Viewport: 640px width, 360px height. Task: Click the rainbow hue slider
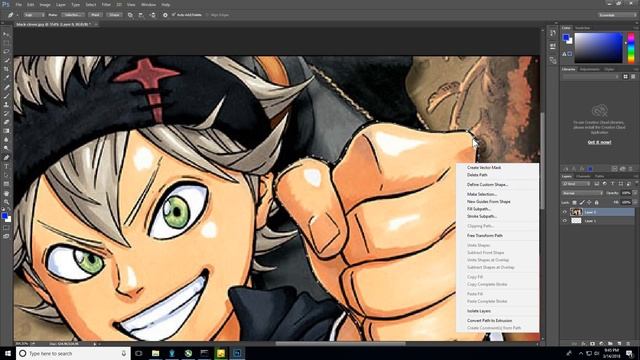[631, 48]
